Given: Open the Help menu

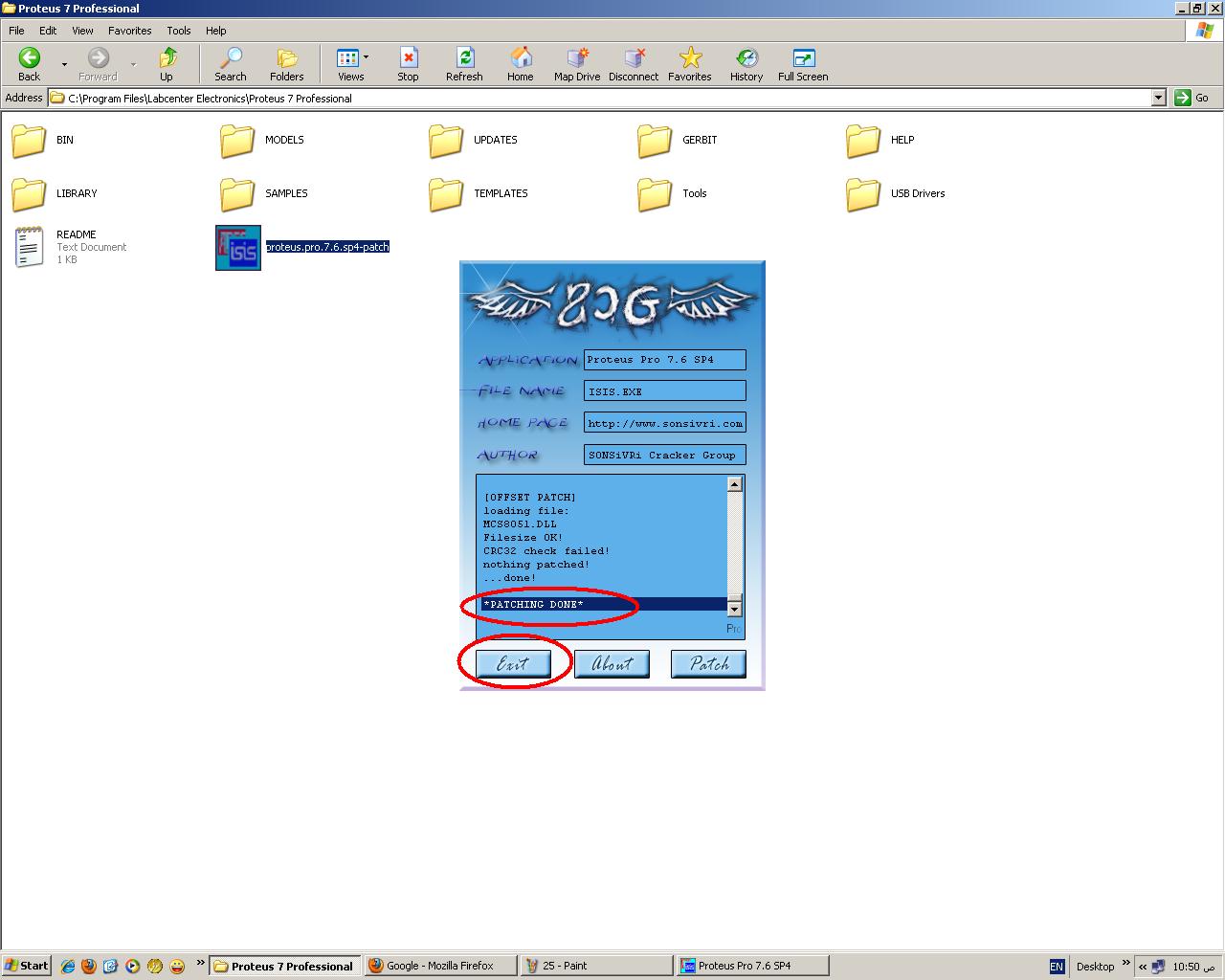Looking at the screenshot, I should (216, 31).
